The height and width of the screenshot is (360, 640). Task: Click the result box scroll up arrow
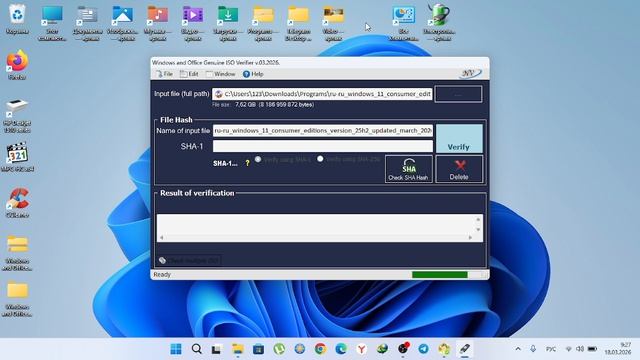click(478, 220)
